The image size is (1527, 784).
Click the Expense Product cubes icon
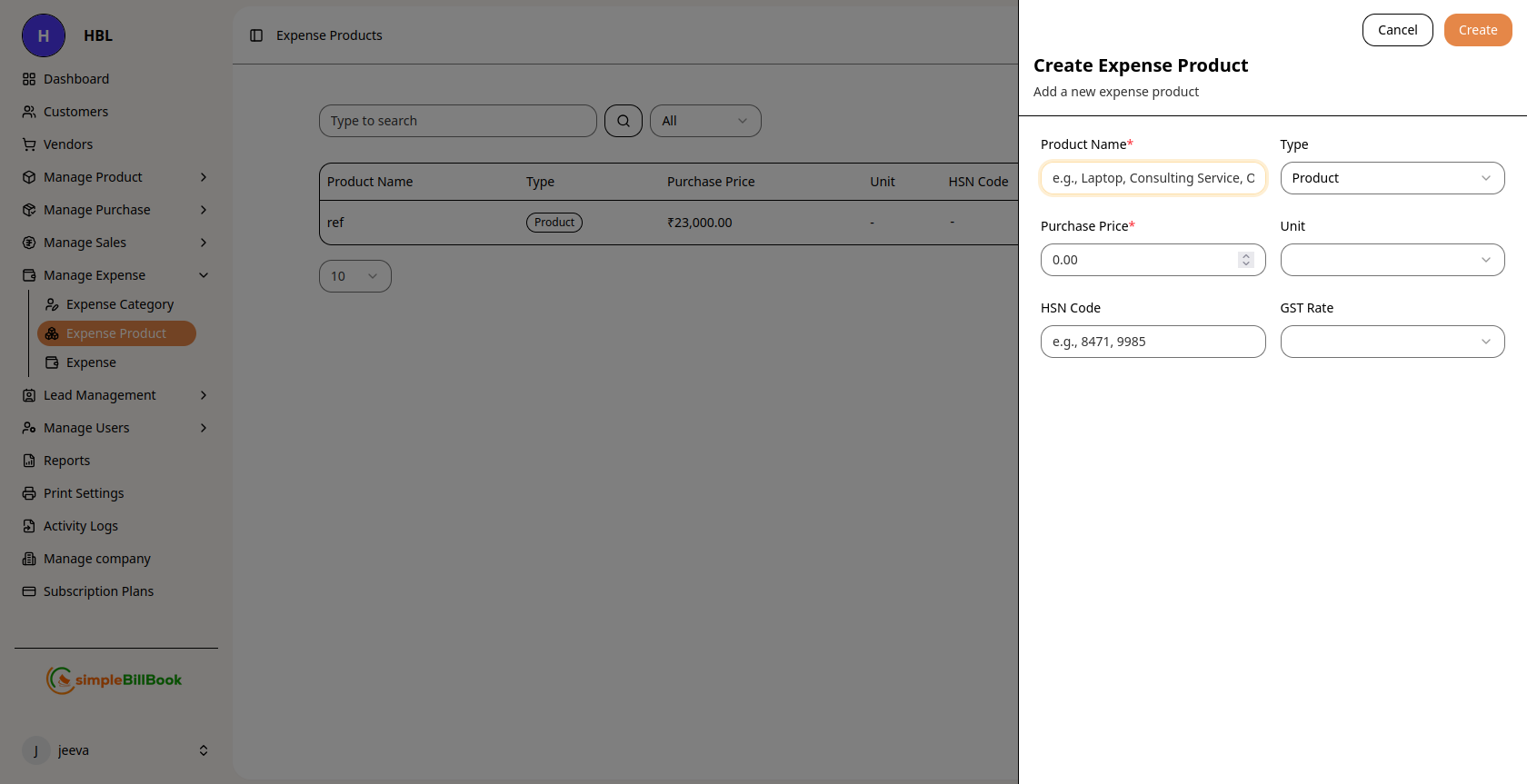[x=52, y=333]
